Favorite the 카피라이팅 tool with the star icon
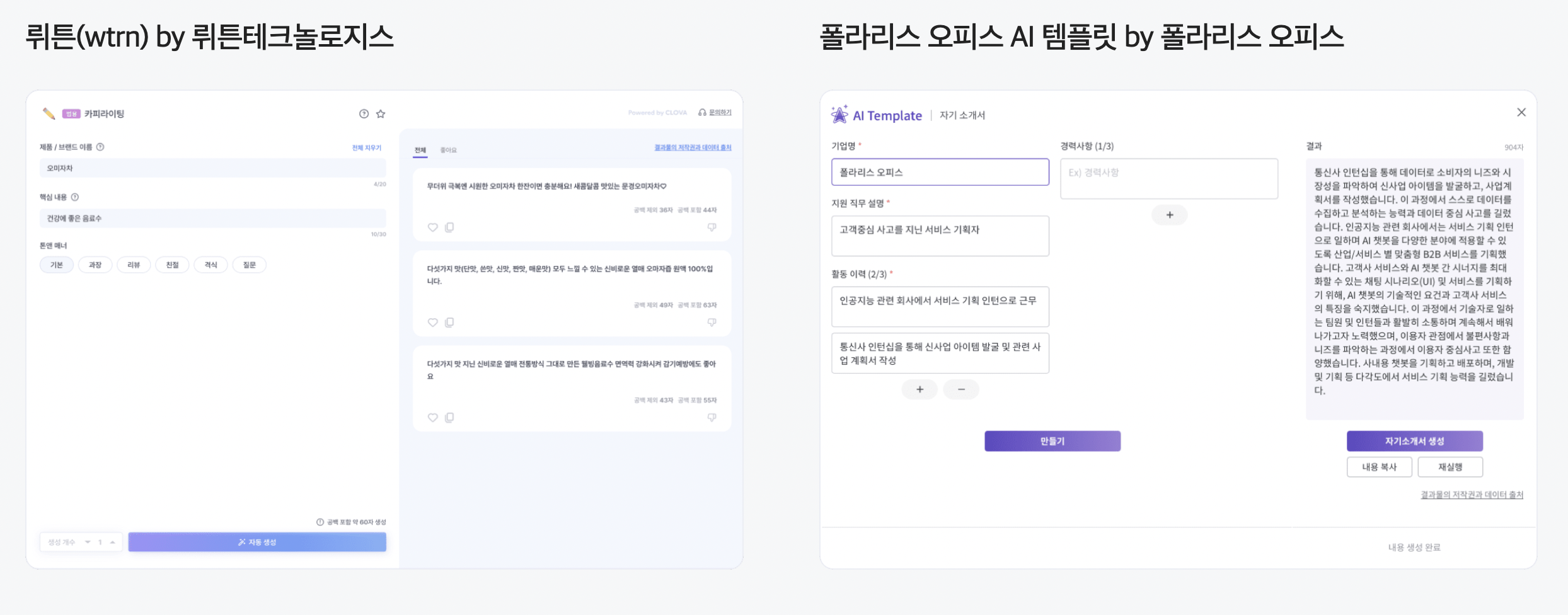 coord(381,113)
